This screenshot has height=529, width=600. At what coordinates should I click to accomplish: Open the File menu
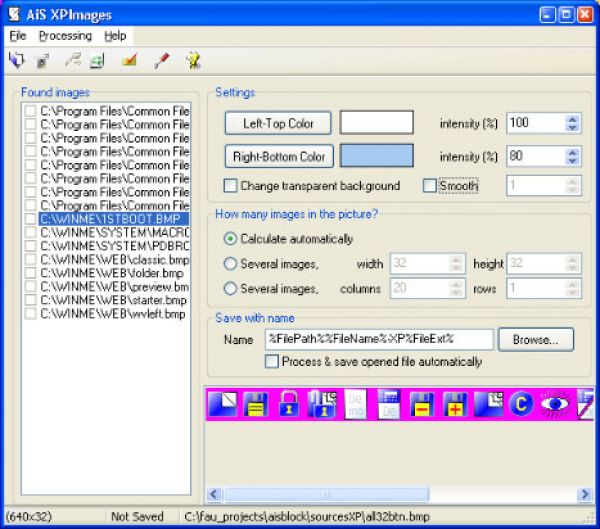[18, 35]
